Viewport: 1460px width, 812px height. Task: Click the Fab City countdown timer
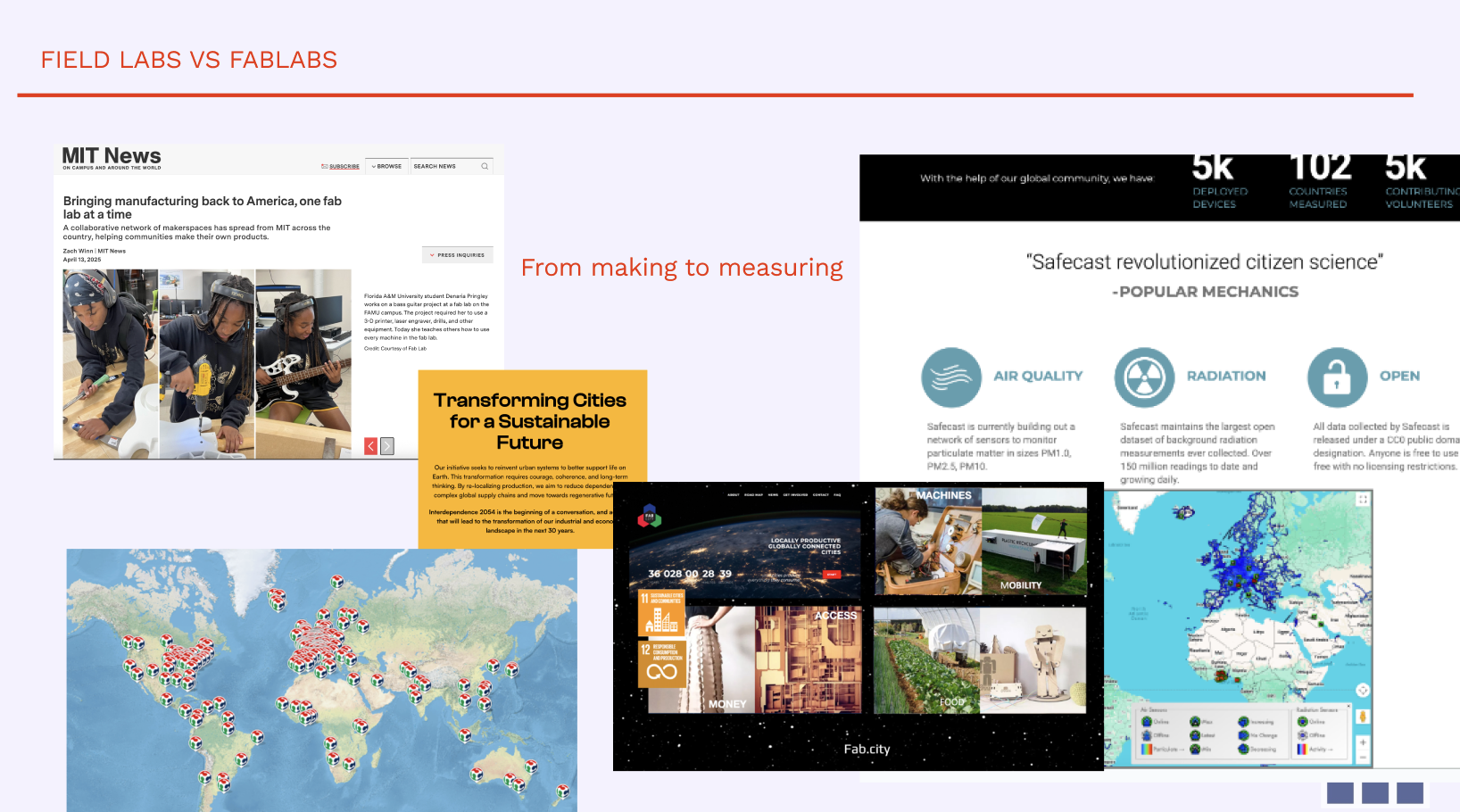coord(690,574)
